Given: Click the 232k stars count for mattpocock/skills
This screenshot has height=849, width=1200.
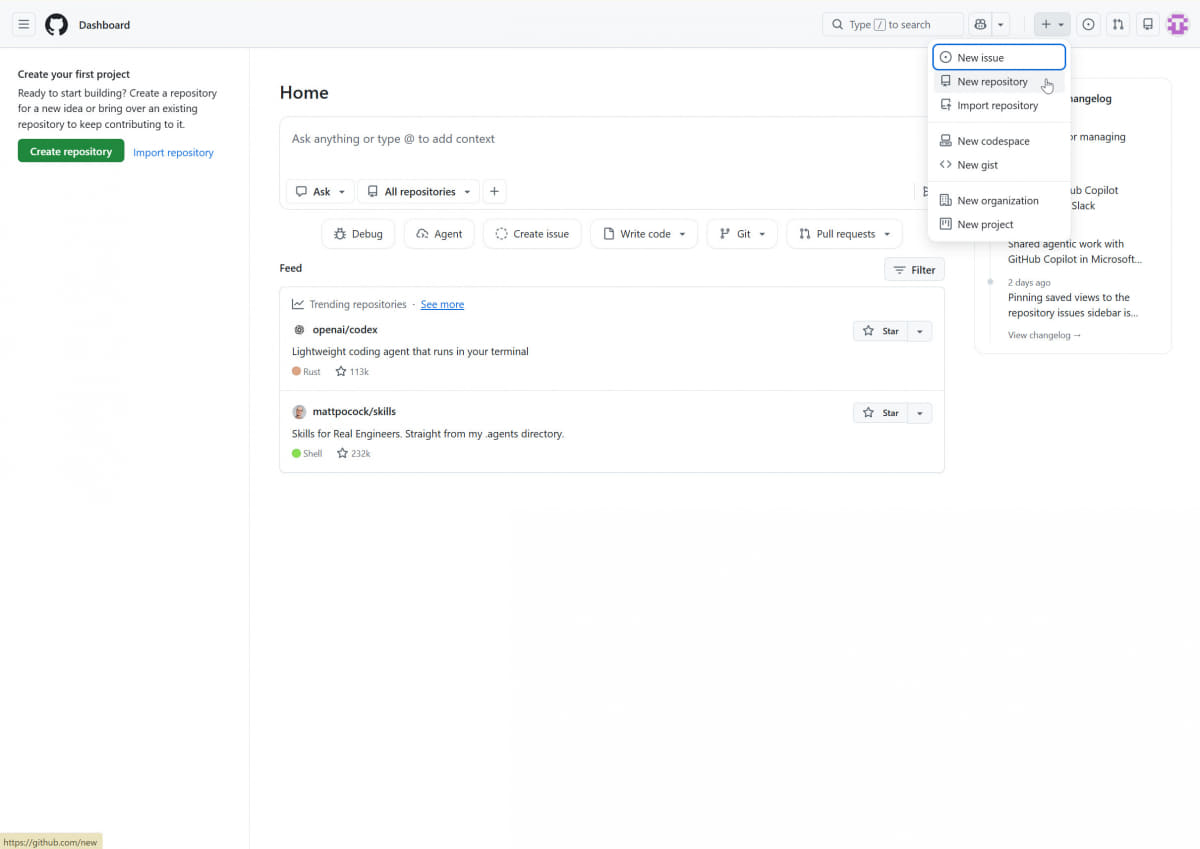Looking at the screenshot, I should 353,454.
